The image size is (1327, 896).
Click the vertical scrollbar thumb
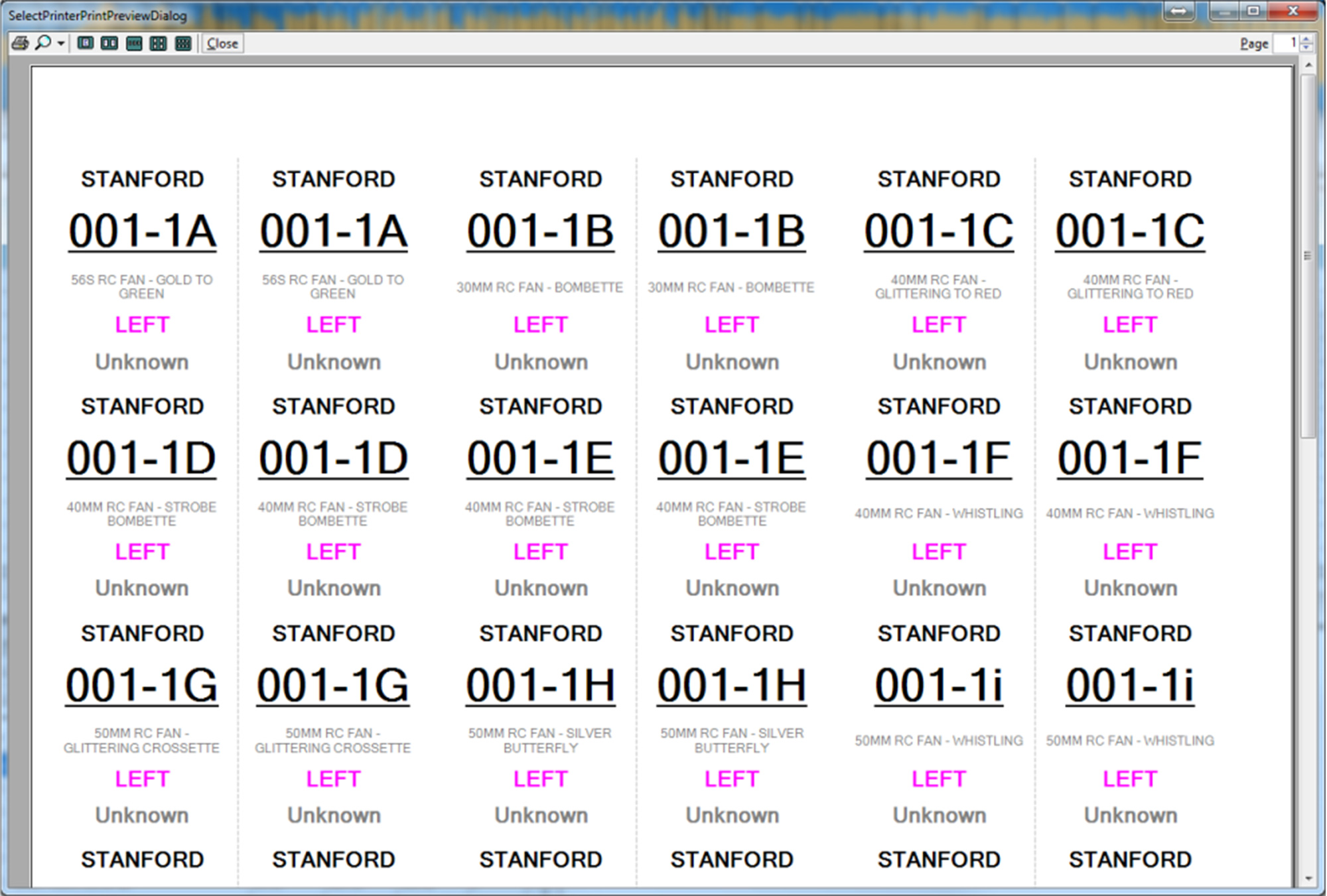[1308, 255]
